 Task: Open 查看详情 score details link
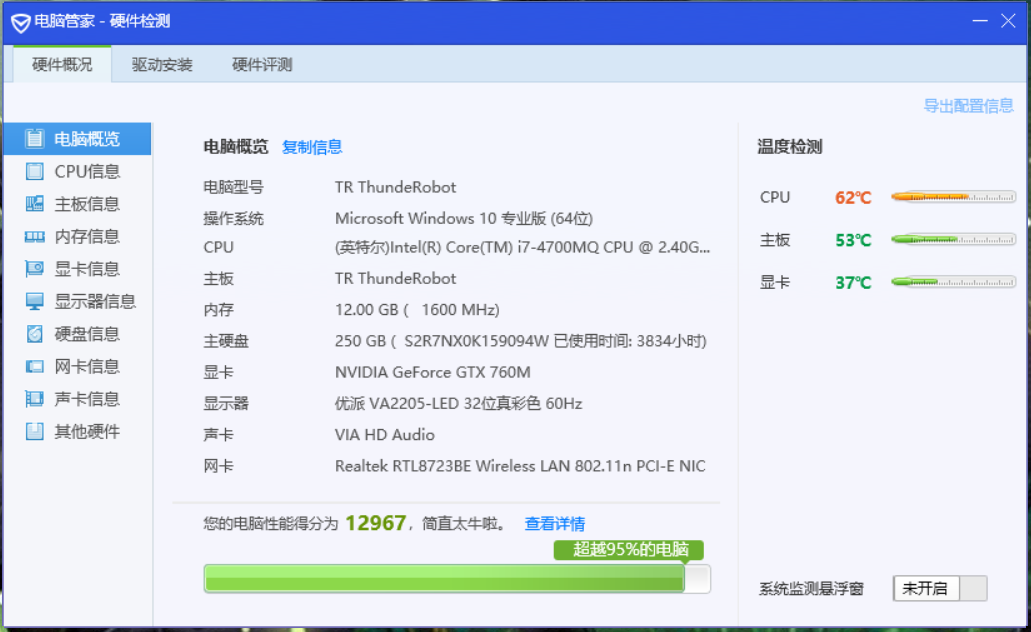(554, 523)
